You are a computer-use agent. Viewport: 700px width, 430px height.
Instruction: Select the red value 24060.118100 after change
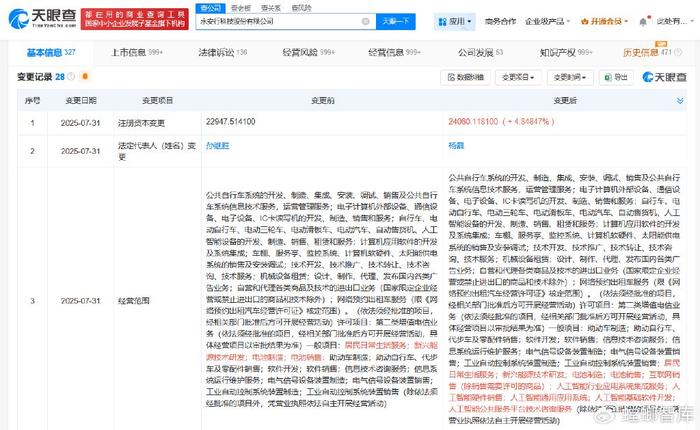coord(473,121)
